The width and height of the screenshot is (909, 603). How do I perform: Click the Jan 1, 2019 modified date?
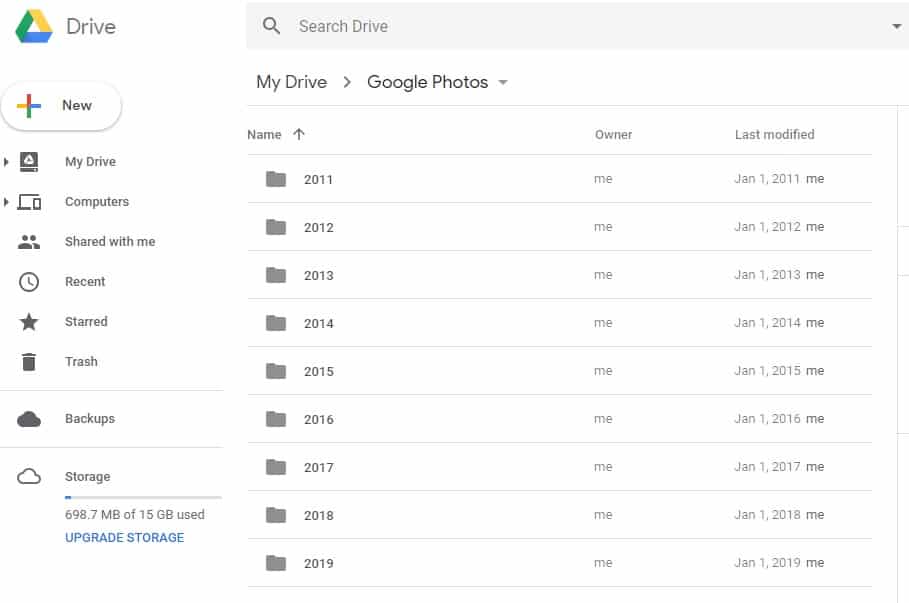[767, 562]
